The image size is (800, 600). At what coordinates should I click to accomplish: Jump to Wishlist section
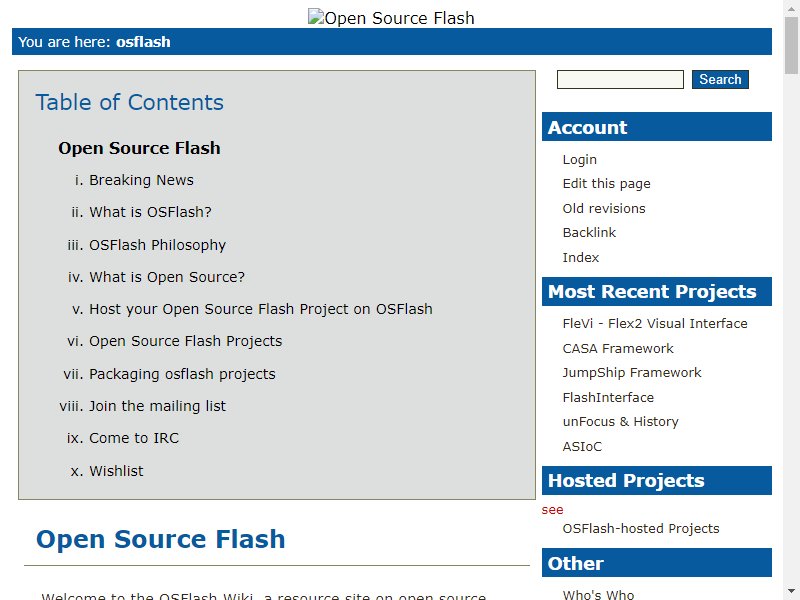[116, 471]
